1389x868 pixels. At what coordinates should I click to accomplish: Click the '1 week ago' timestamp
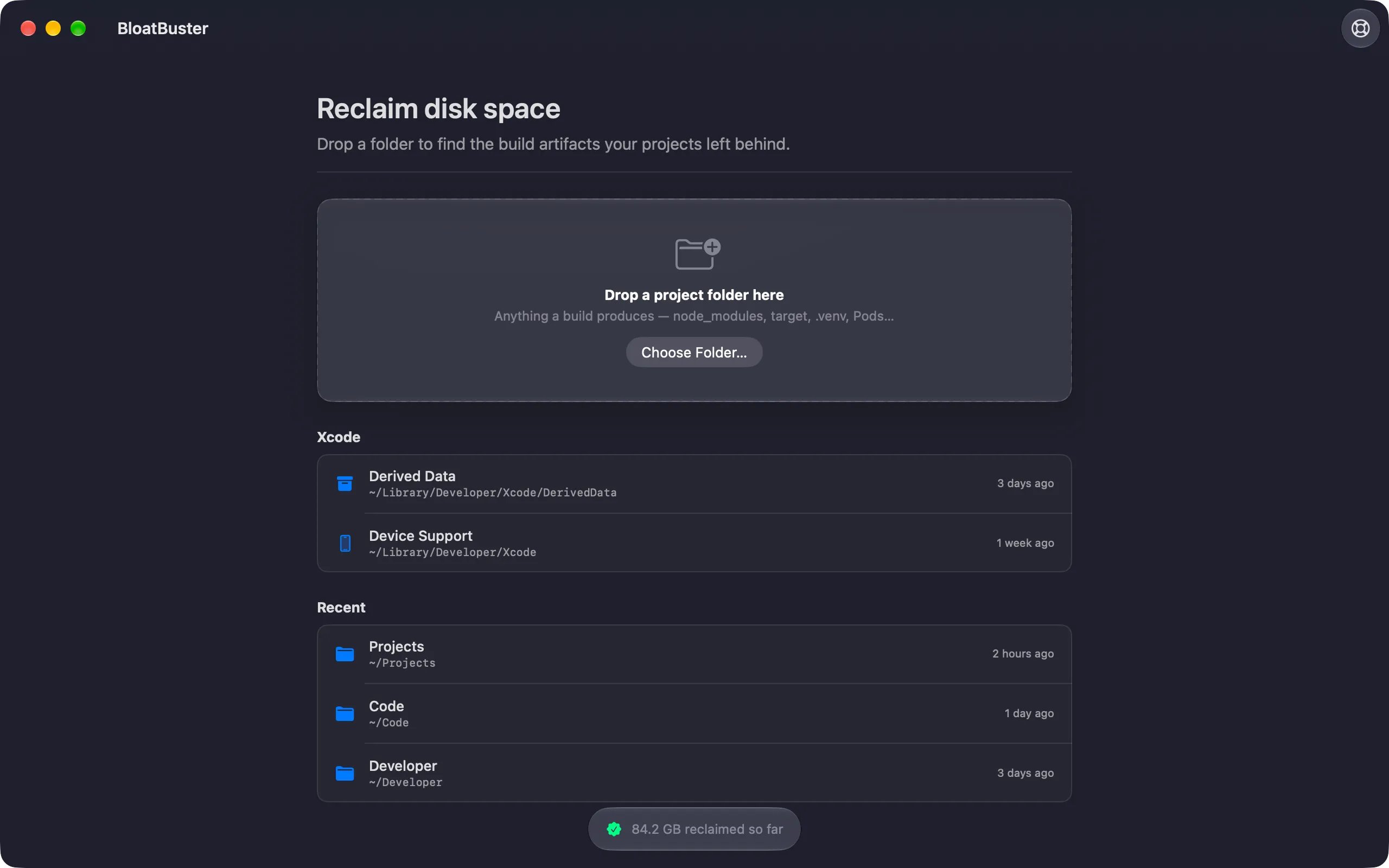[1025, 543]
